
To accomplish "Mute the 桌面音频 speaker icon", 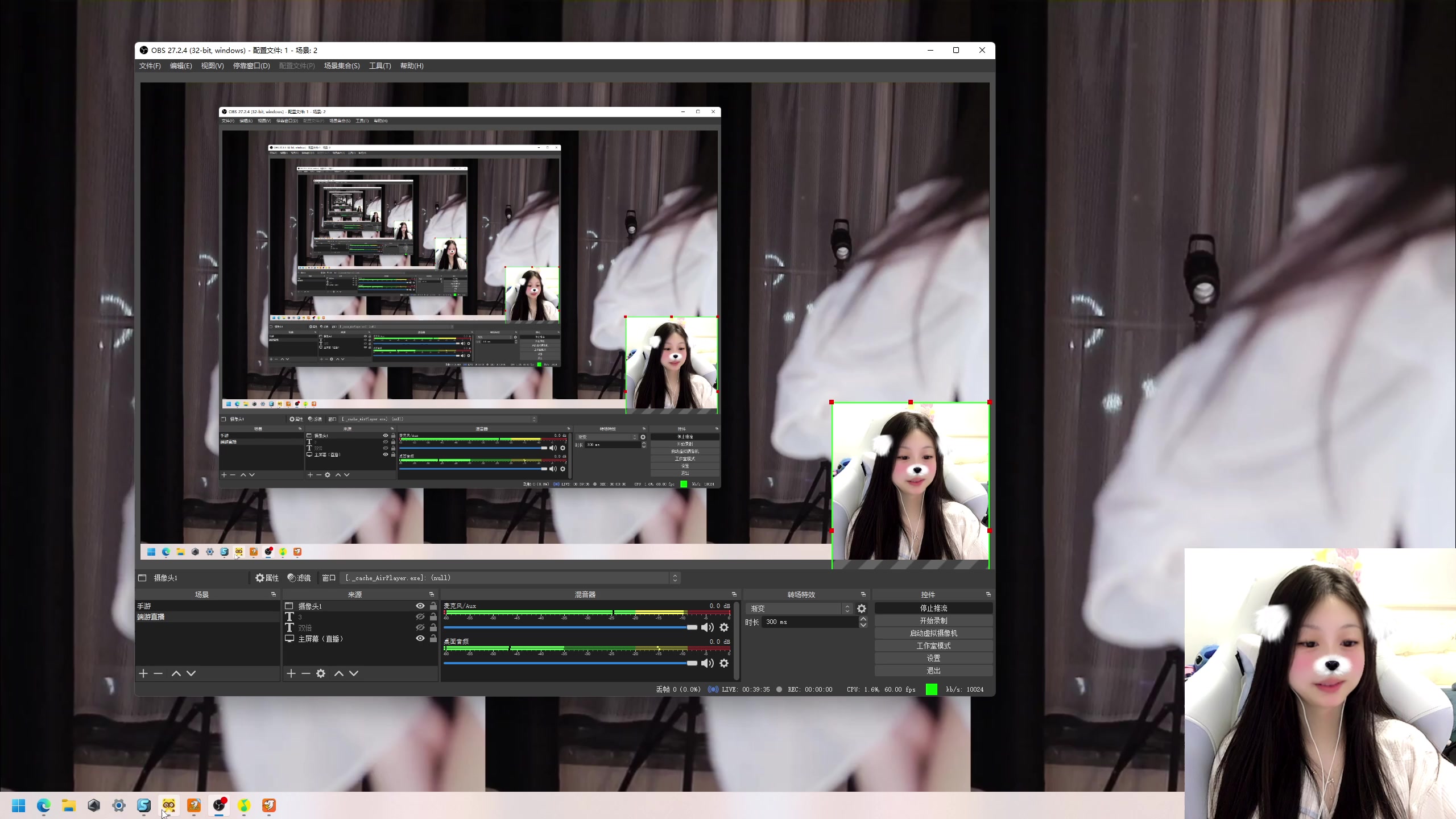I will tap(707, 663).
